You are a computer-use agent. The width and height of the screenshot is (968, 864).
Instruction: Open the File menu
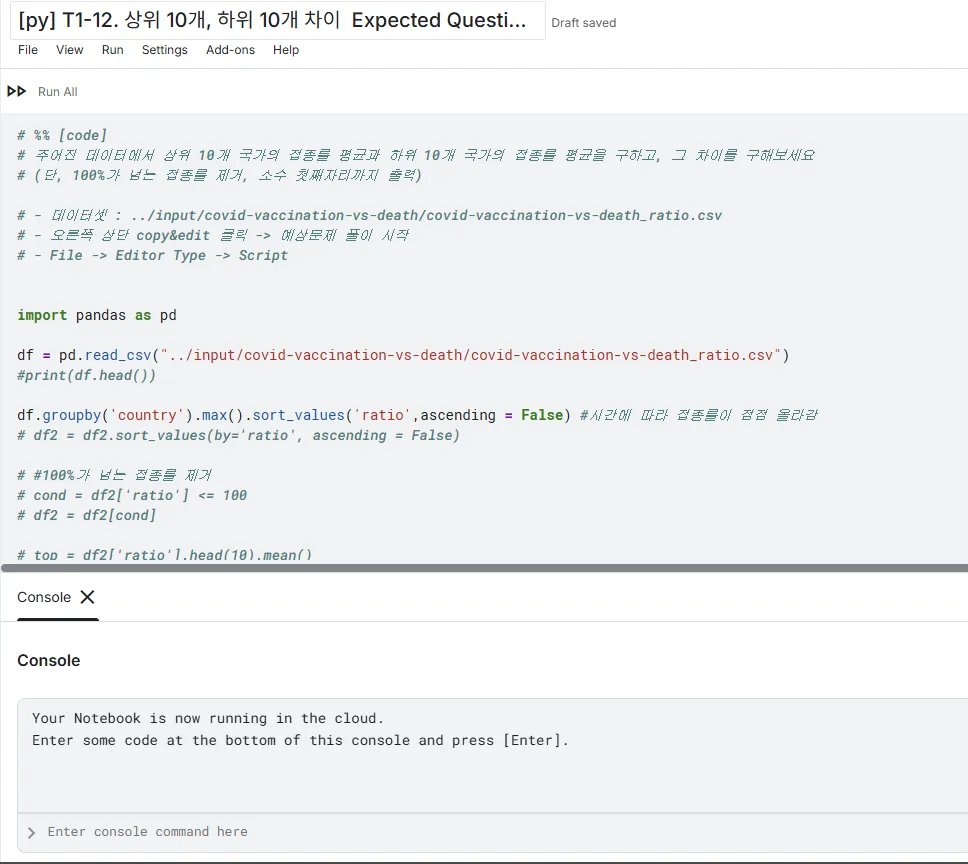27,50
